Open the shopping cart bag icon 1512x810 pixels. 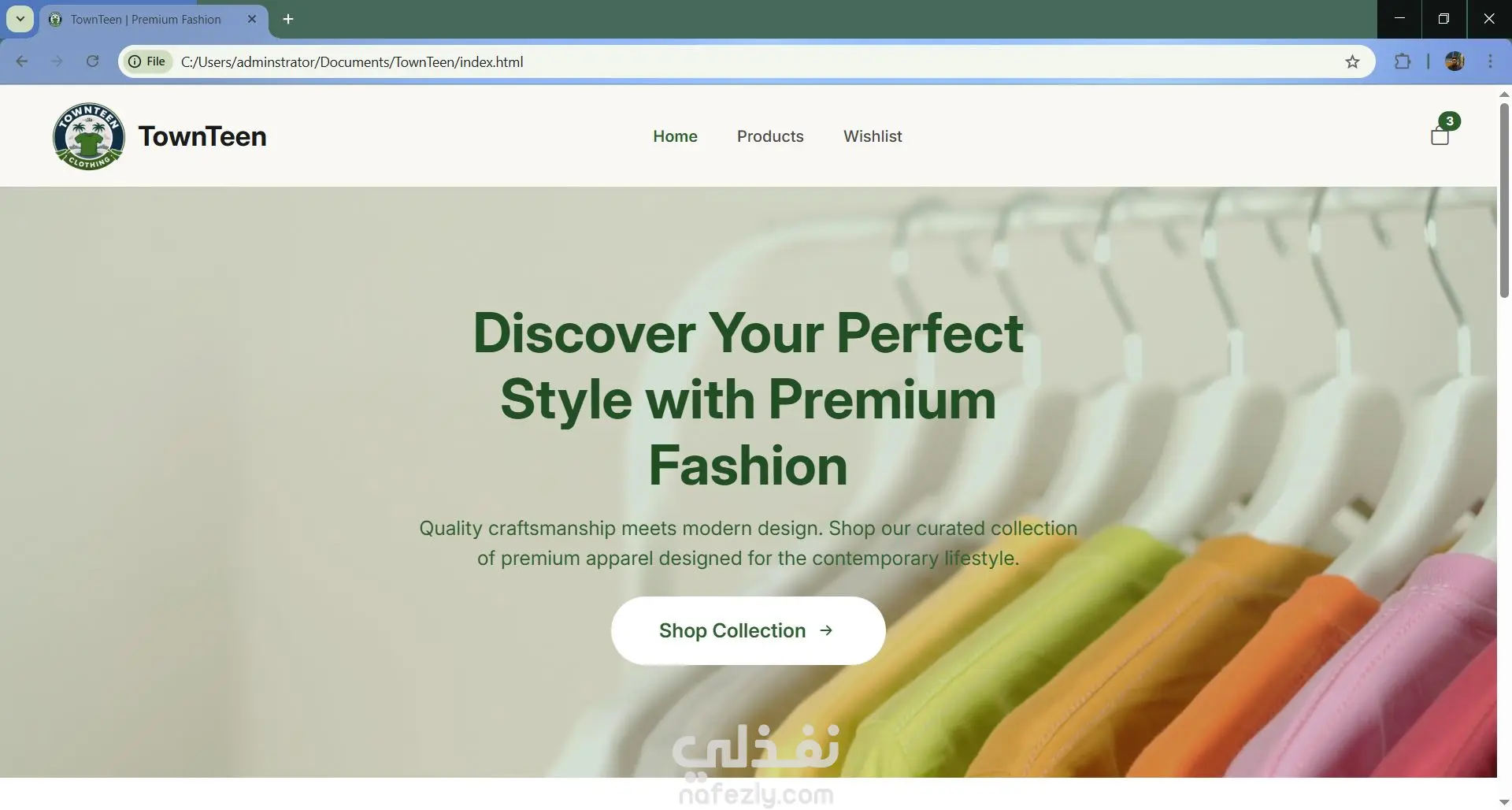tap(1440, 136)
